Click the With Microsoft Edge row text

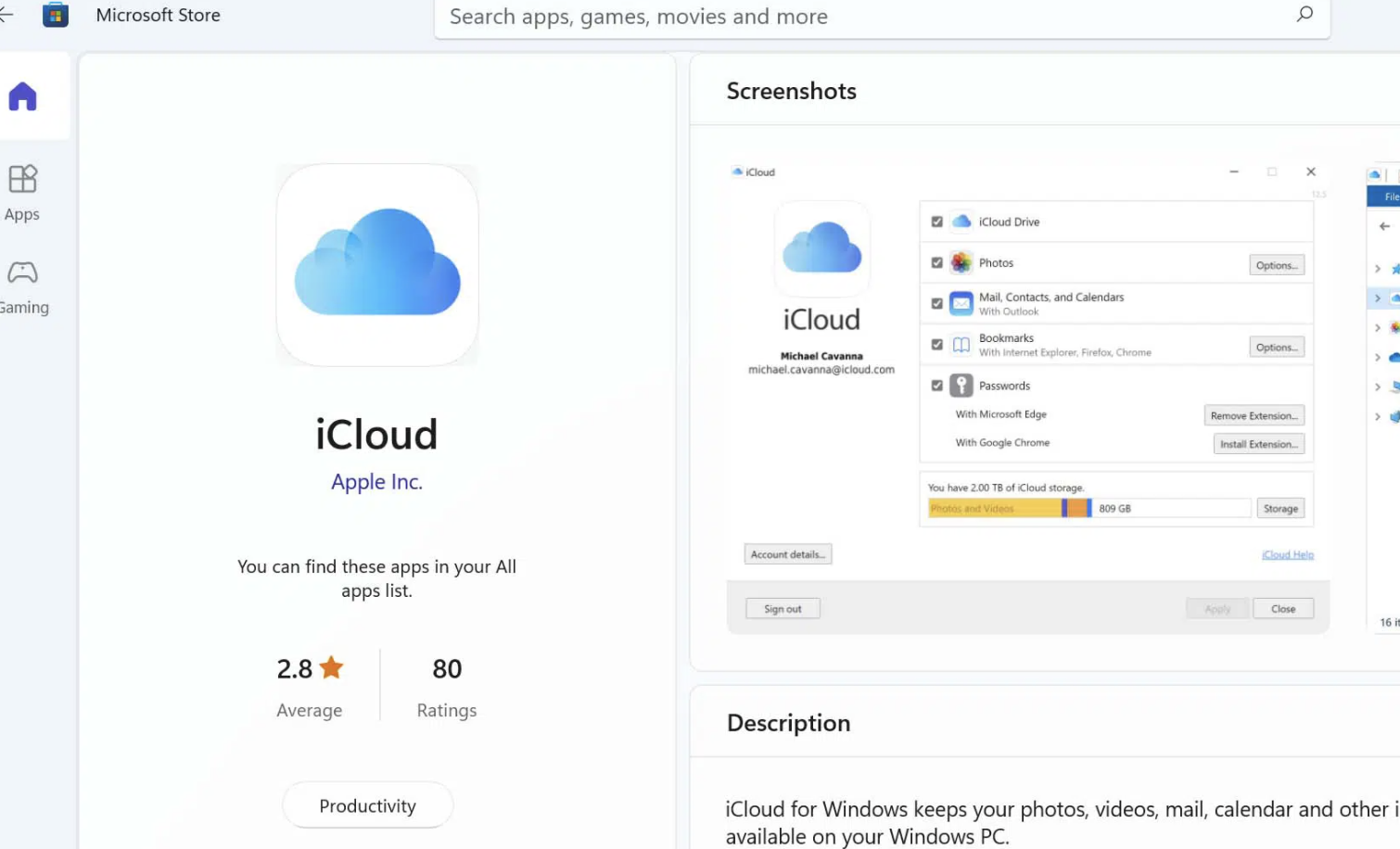pos(1000,414)
